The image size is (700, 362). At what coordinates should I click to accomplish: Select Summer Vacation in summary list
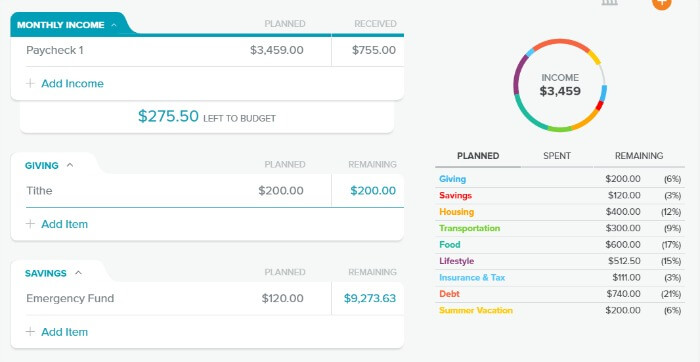476,310
